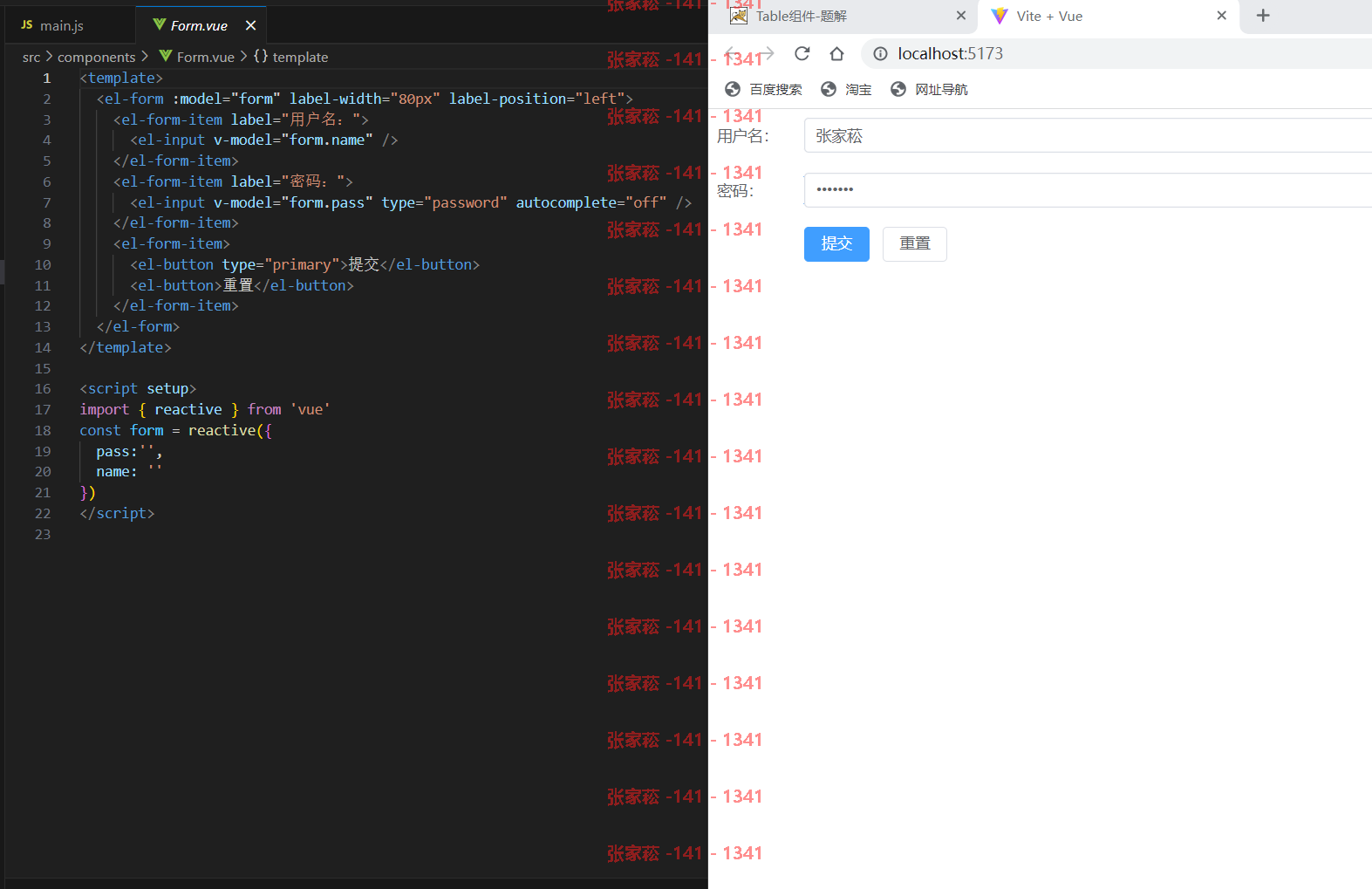Close the Form.vue editor tab
1372x889 pixels.
coord(251,25)
